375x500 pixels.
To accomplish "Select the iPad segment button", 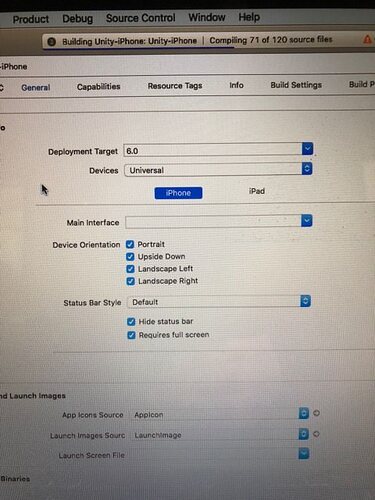I will click(x=257, y=191).
